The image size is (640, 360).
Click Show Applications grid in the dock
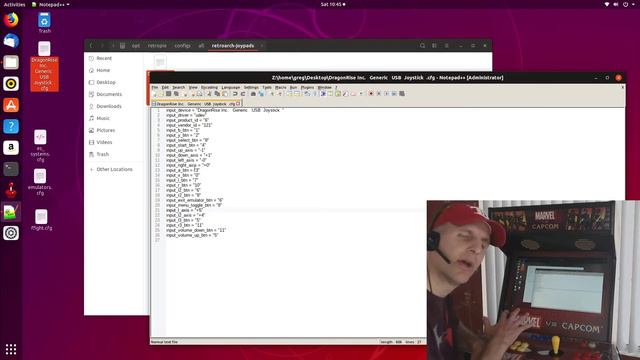coord(11,349)
